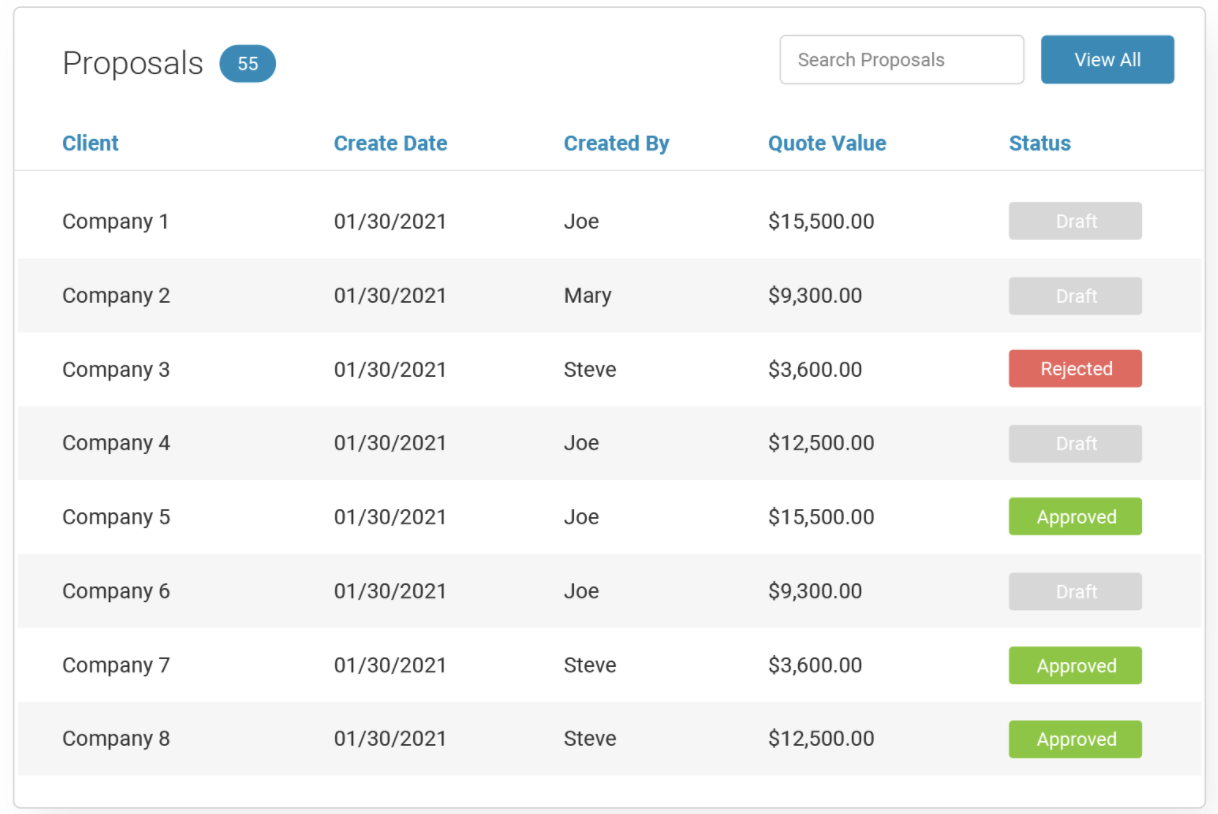Select the $15,500.00 quote value for Company 5
Image resolution: width=1218 pixels, height=814 pixels.
[822, 517]
